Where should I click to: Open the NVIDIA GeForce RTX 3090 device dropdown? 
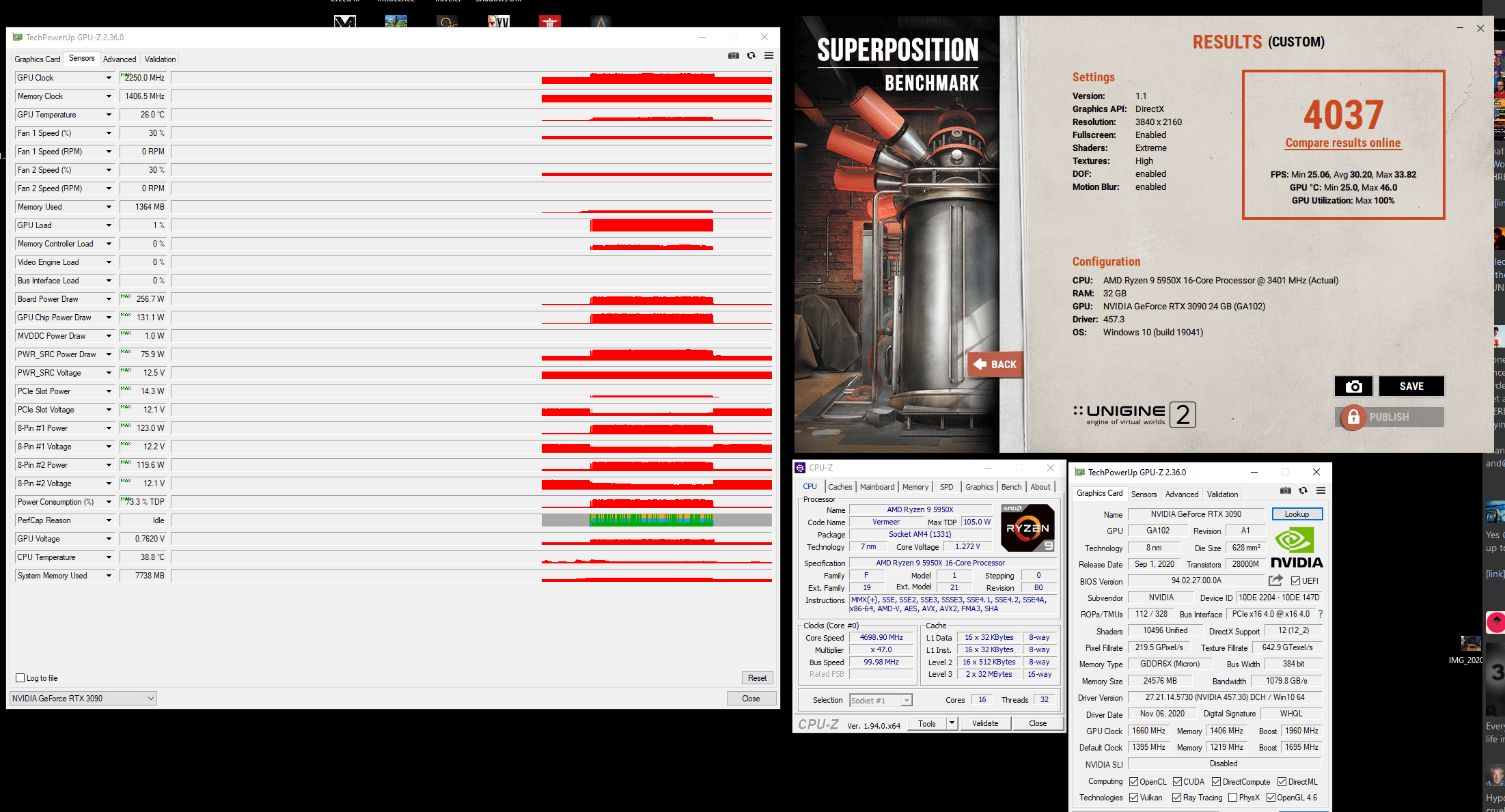pyautogui.click(x=150, y=698)
